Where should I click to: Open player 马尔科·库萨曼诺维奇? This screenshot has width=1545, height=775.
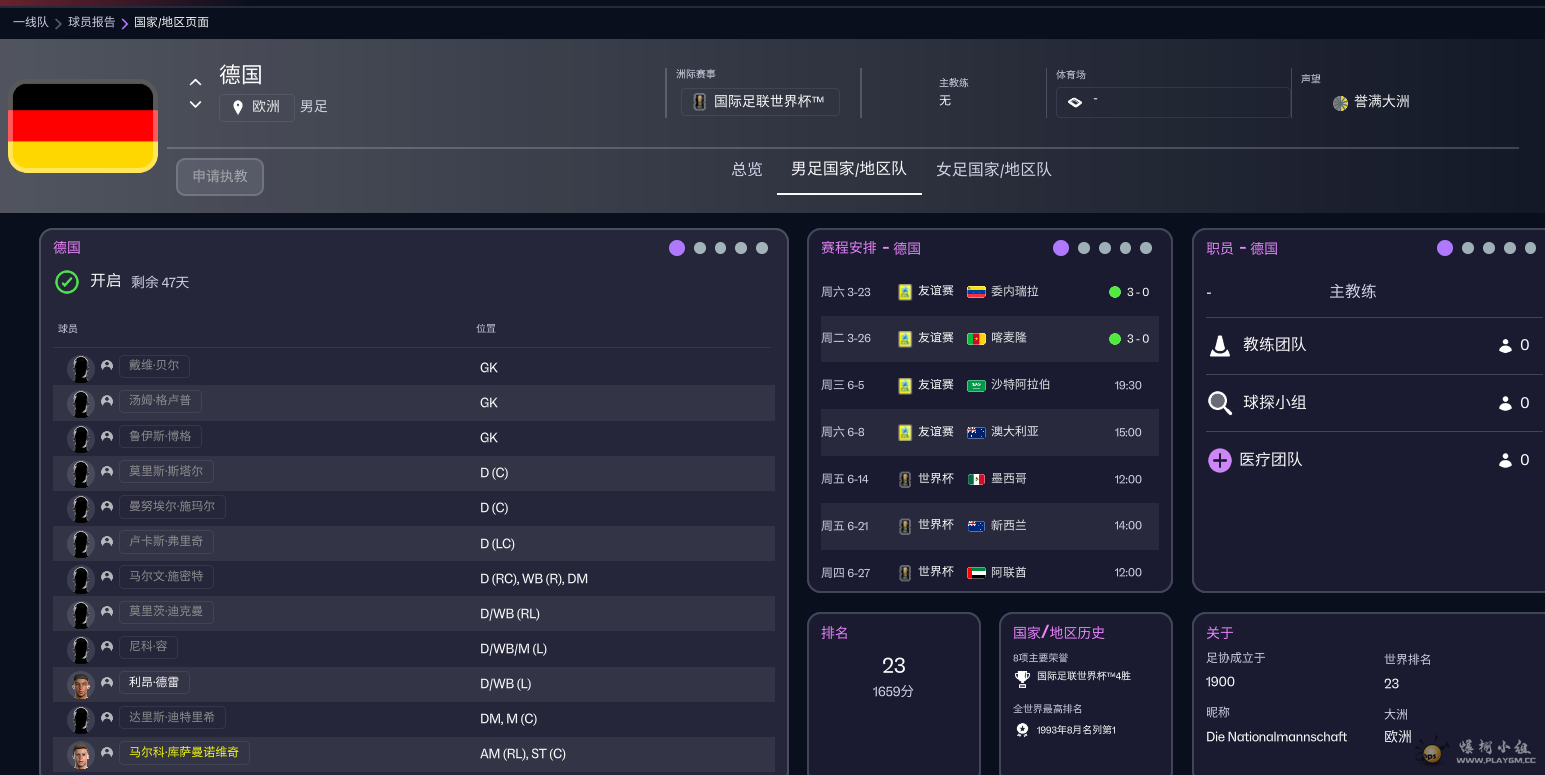click(184, 752)
